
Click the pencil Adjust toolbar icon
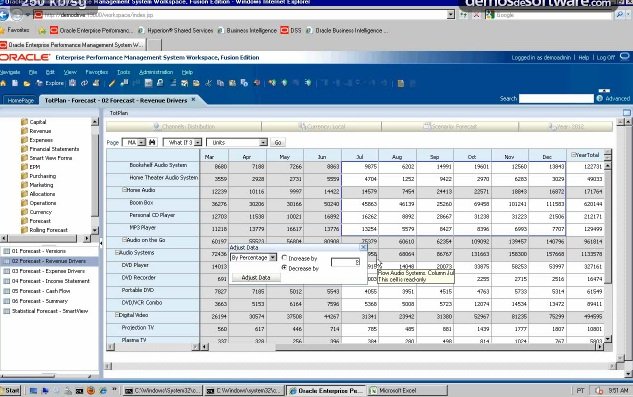point(112,83)
